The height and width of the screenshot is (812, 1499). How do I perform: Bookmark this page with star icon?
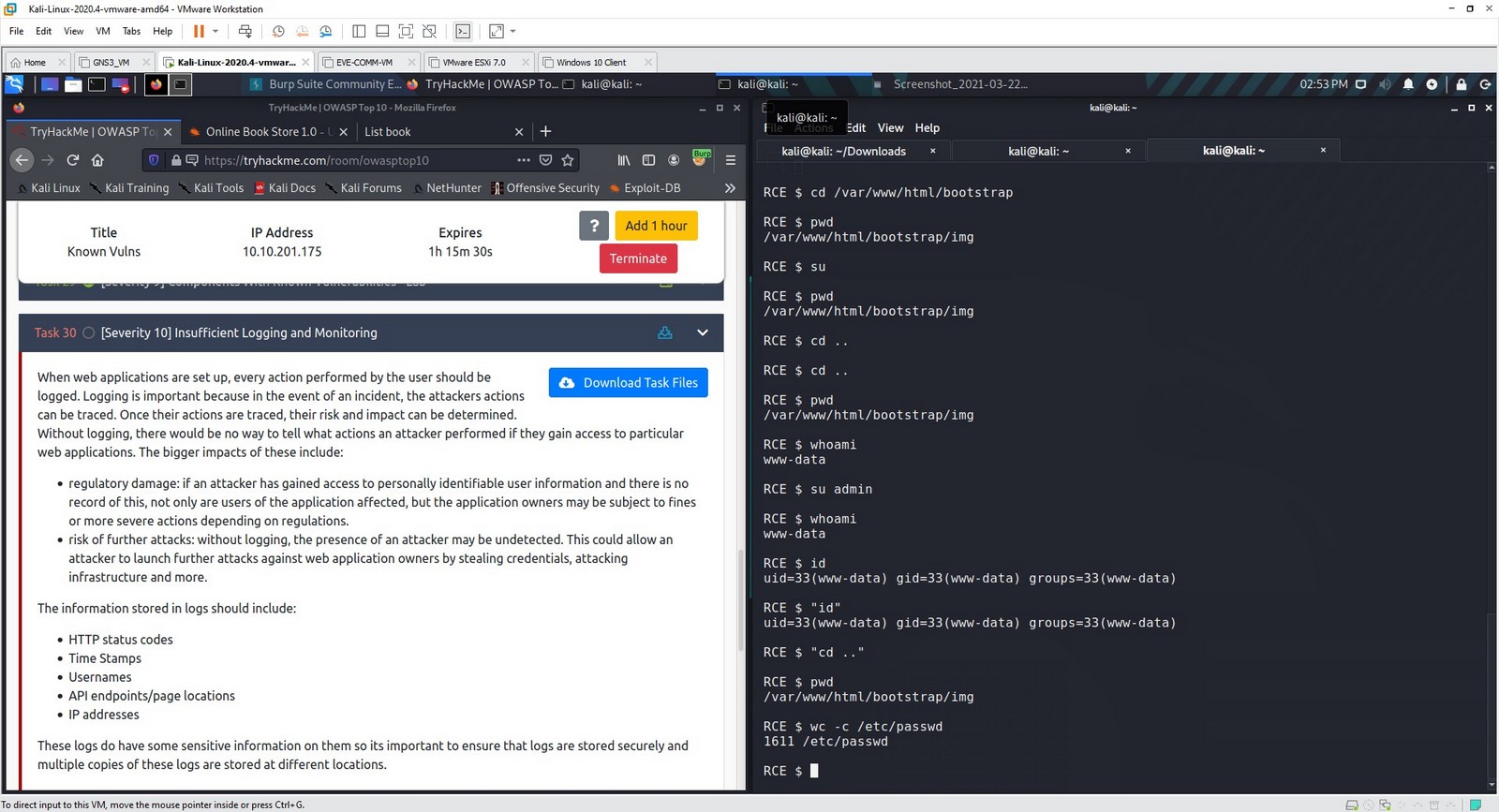[567, 160]
